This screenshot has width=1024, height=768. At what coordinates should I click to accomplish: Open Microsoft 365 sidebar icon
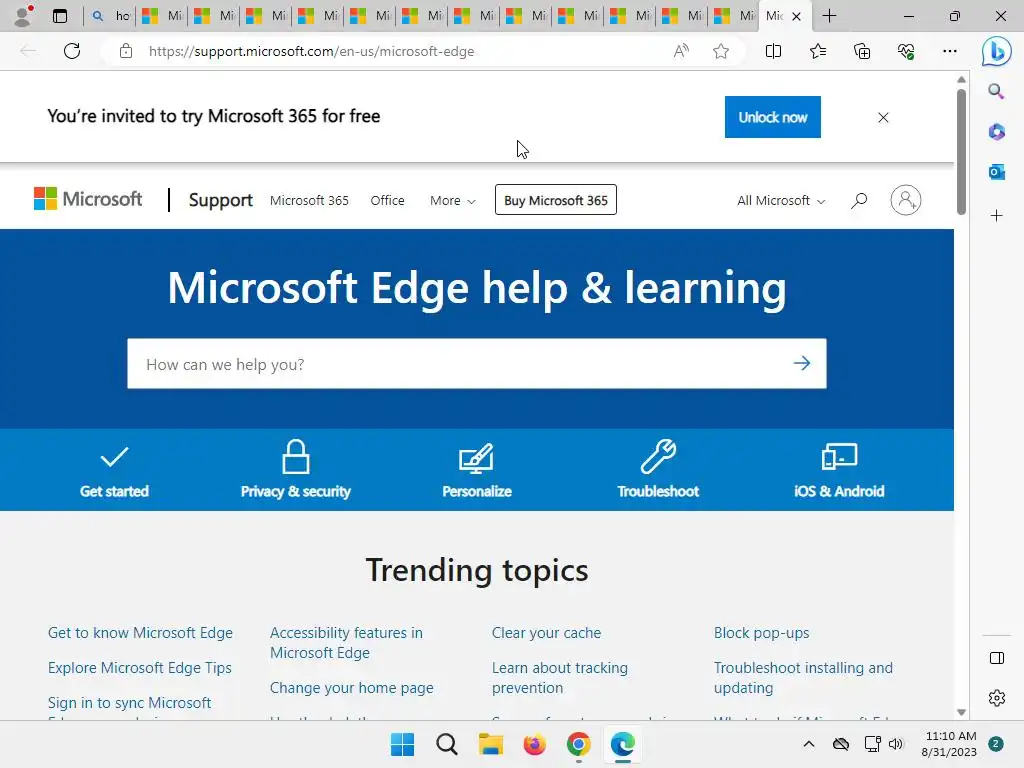point(996,132)
